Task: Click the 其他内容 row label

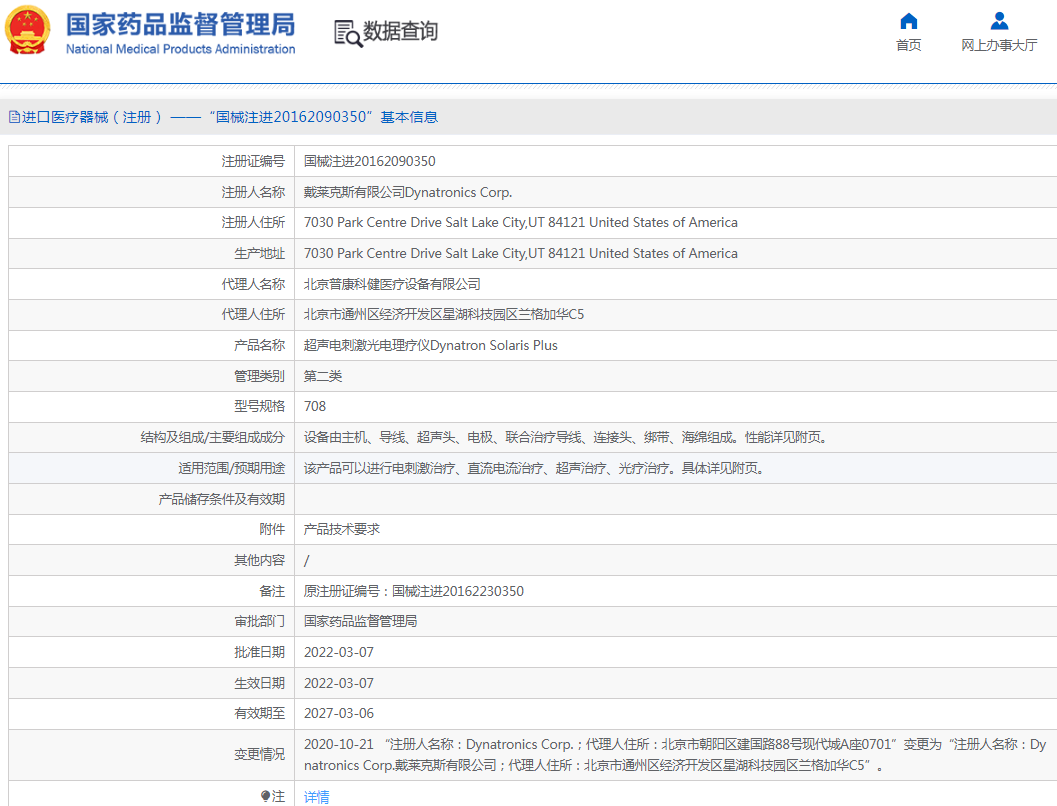Action: [x=260, y=561]
